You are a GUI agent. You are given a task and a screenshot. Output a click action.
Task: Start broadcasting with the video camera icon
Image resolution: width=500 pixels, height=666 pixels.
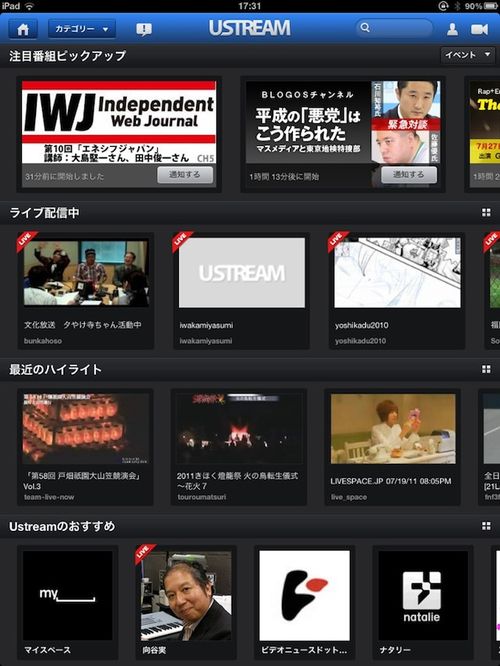point(479,29)
